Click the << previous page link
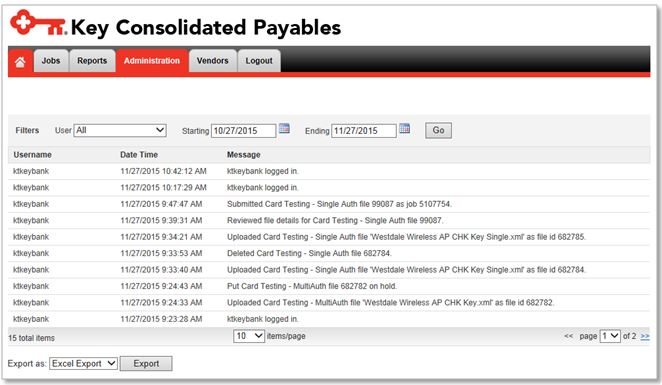This screenshot has width=662, height=385. pyautogui.click(x=569, y=336)
